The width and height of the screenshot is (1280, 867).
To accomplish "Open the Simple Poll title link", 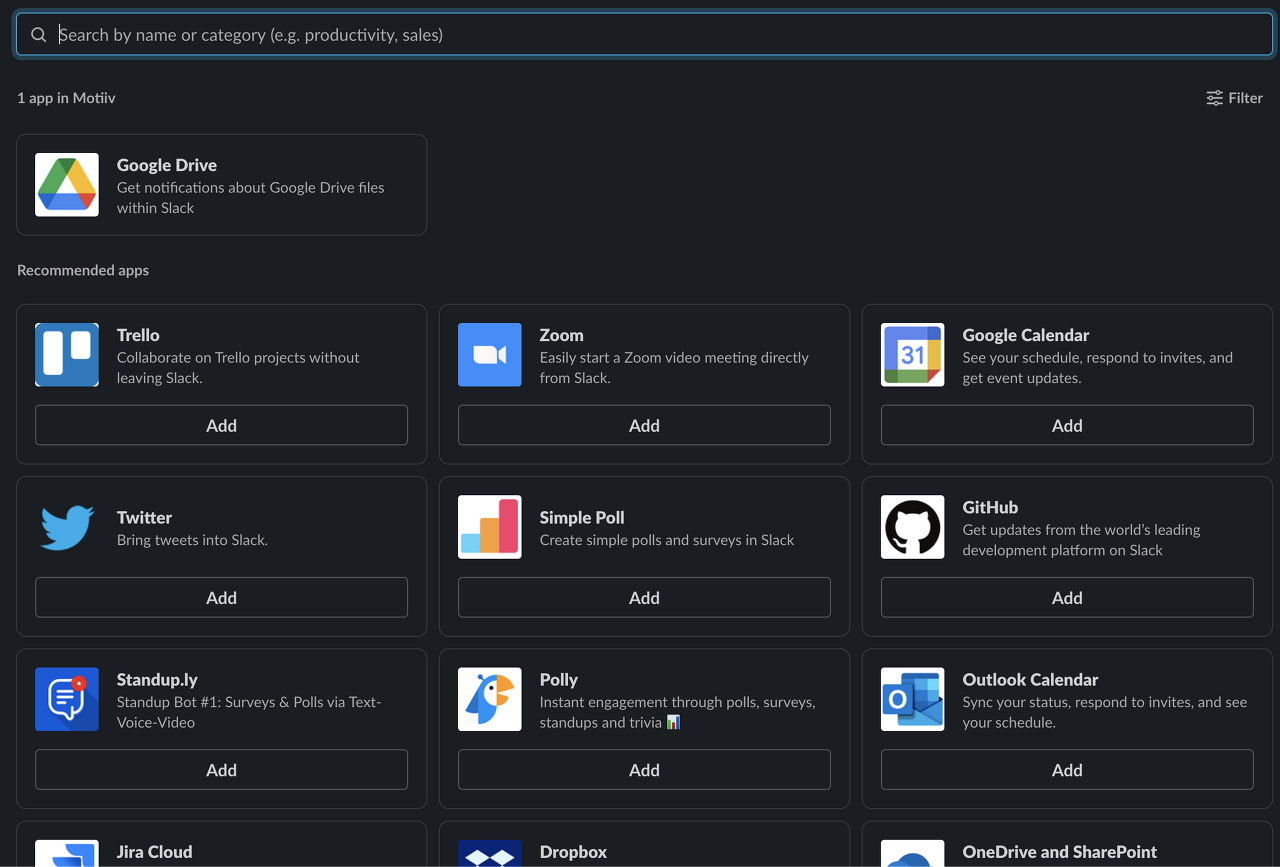I will pos(582,517).
